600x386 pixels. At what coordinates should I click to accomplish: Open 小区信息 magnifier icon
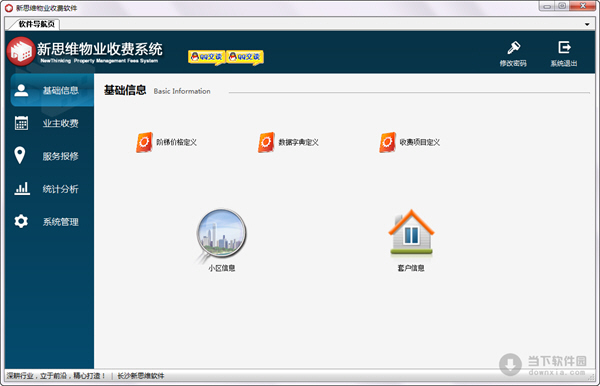tap(221, 236)
